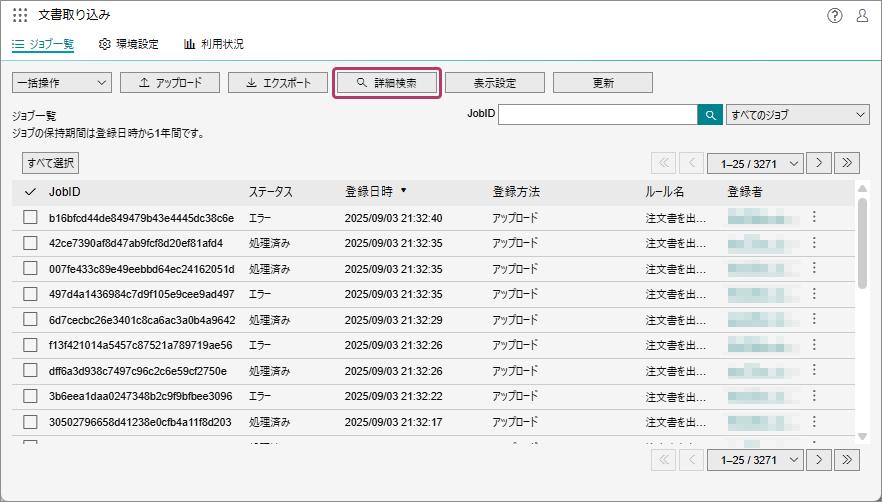Open row menu for job 30502796658d41238e0cfb4a11f8d203

(x=814, y=422)
